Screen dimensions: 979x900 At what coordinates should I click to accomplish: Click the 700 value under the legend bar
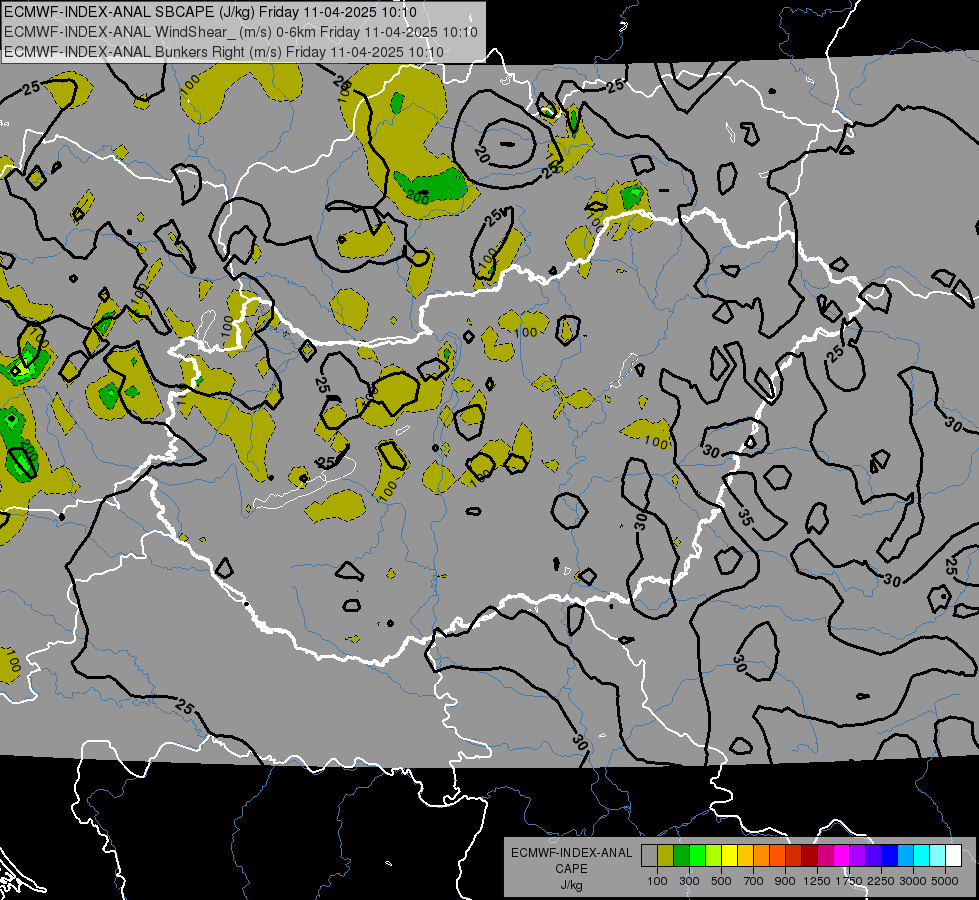pos(754,881)
